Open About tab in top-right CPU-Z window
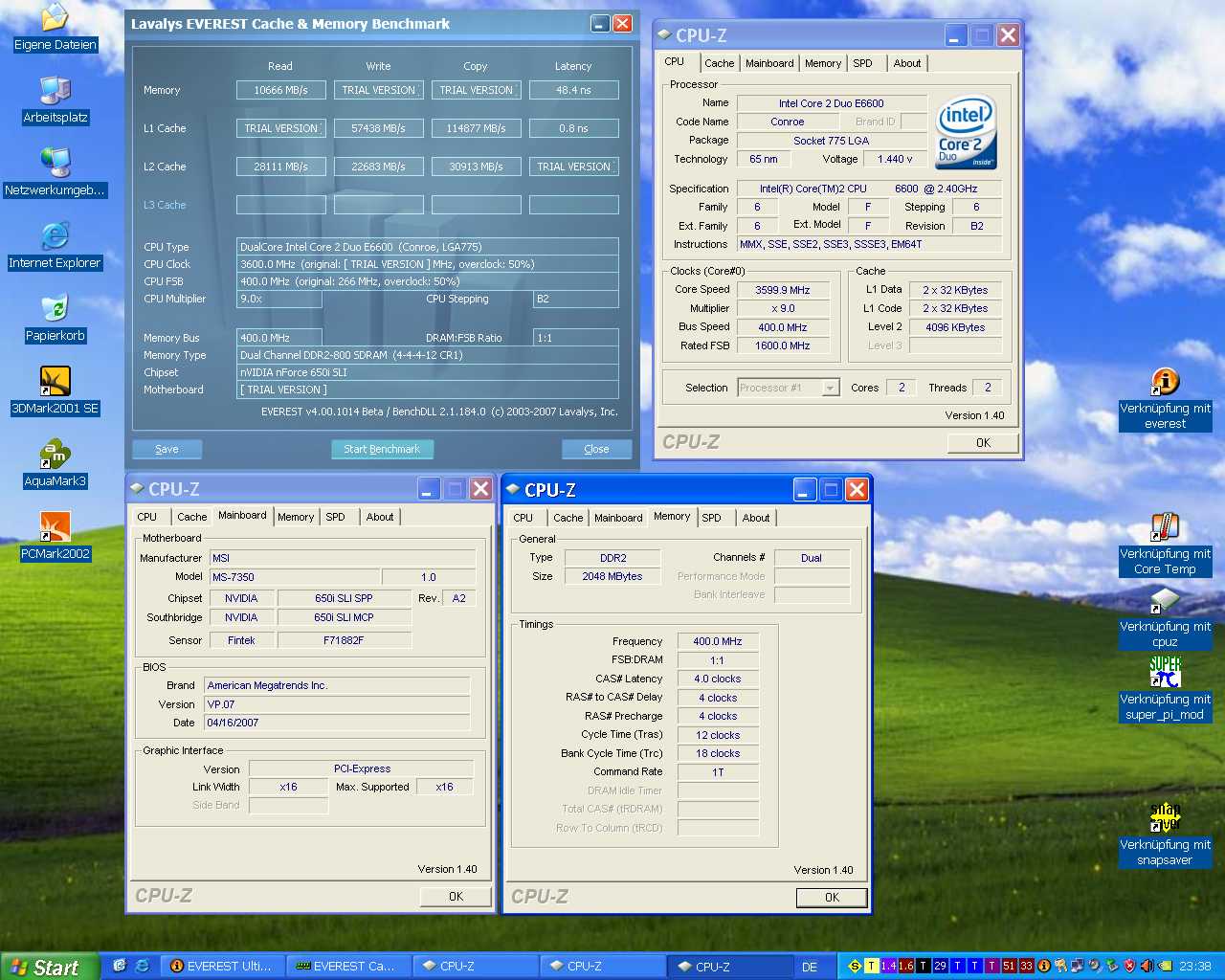 (x=907, y=63)
